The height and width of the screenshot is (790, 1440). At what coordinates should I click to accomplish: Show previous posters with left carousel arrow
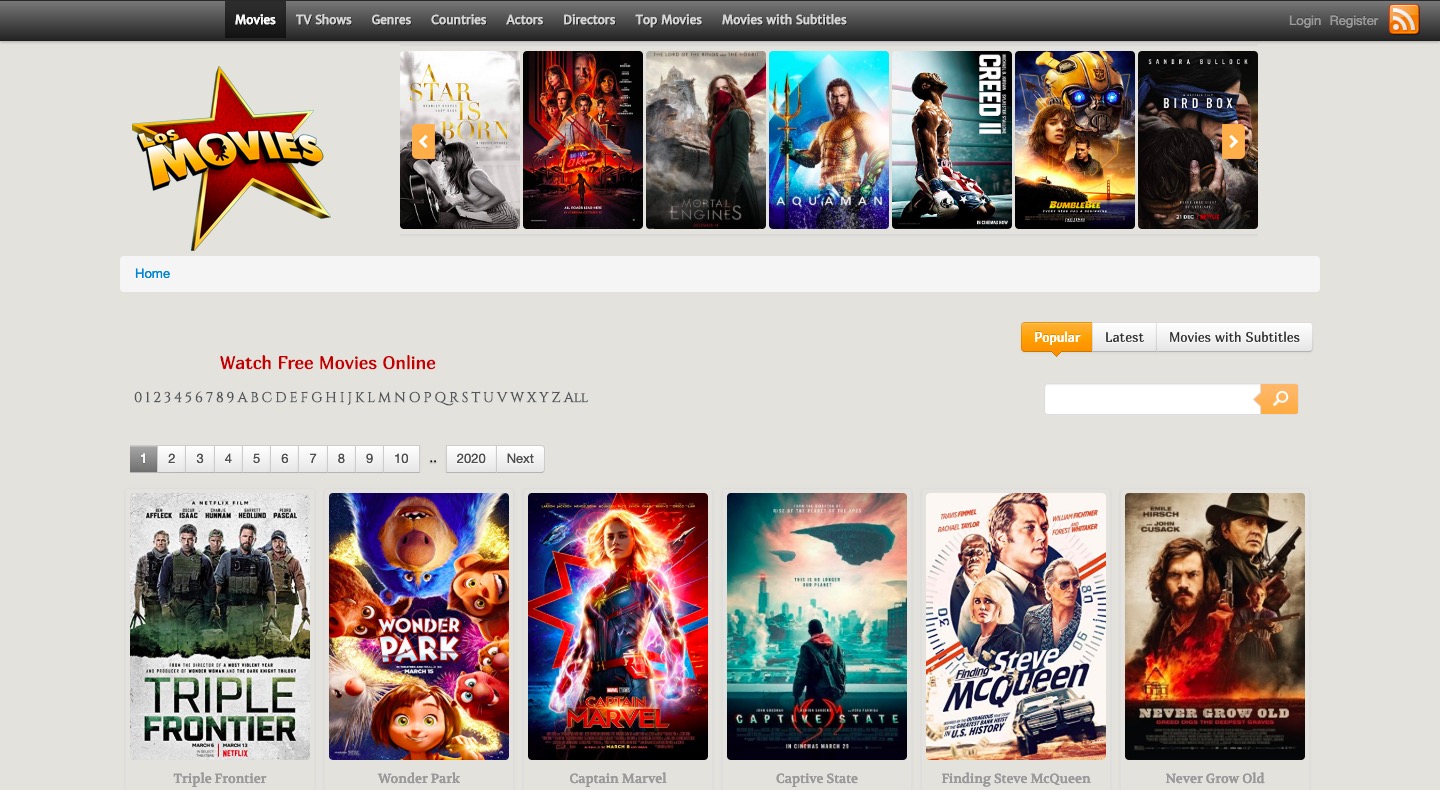coord(423,141)
